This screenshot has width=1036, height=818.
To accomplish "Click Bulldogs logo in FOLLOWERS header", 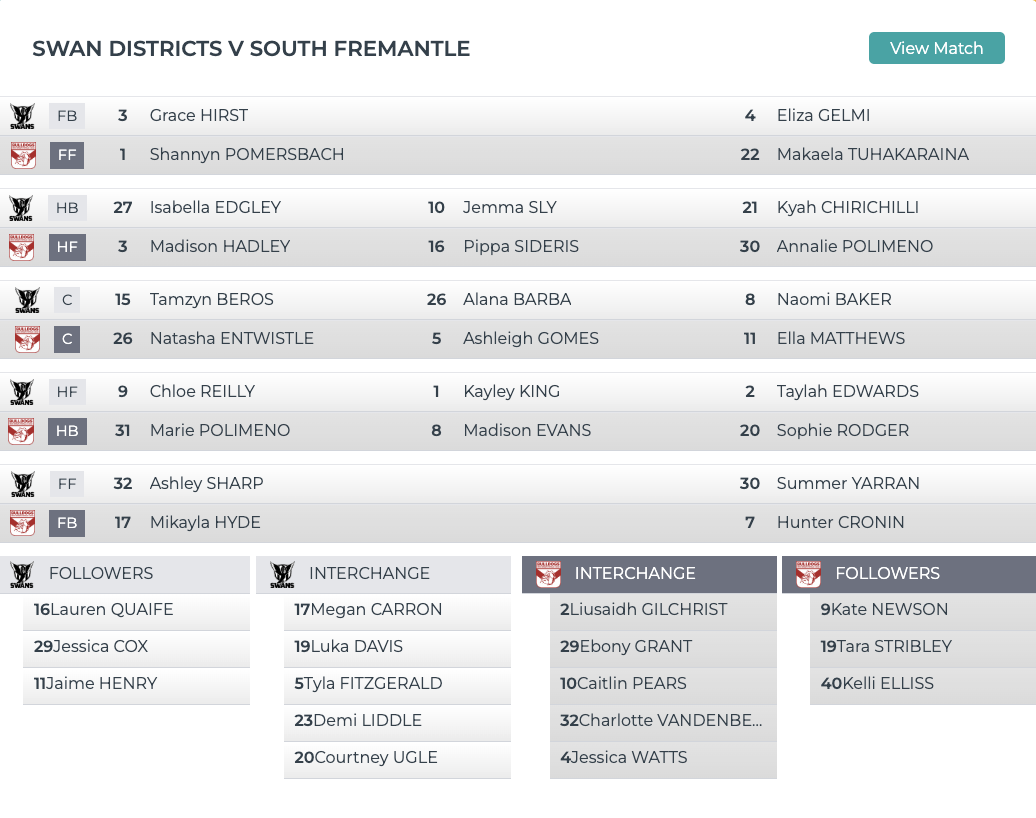I will (x=808, y=574).
